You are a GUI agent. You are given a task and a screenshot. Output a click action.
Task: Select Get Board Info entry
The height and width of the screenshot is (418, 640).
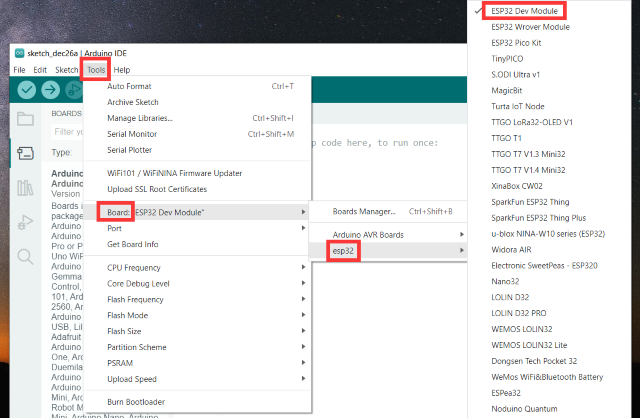(x=198, y=244)
